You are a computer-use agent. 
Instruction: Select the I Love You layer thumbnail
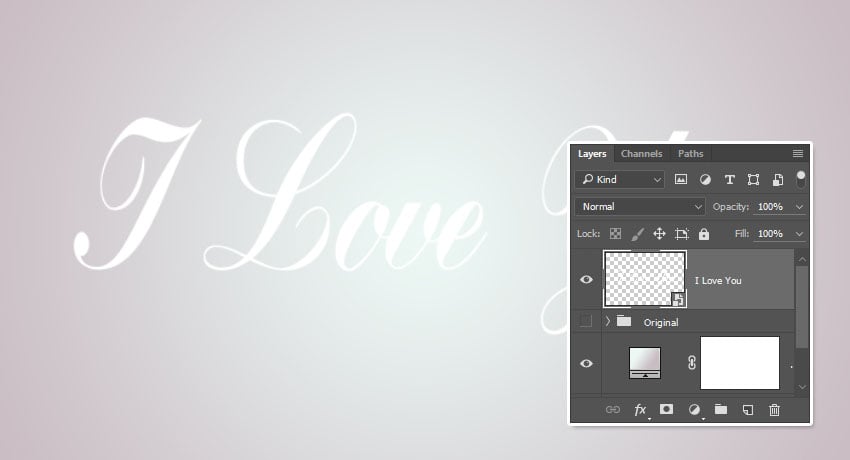click(645, 279)
